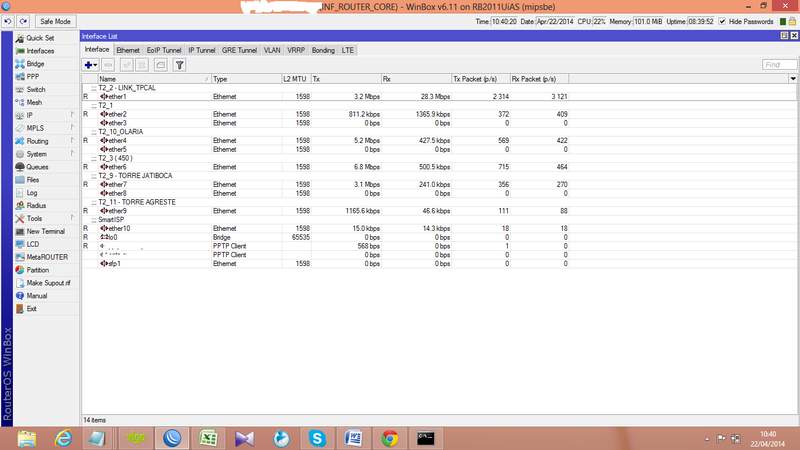Viewport: 800px width, 450px height.
Task: Open the filter funnel icon in toolbar
Action: pyautogui.click(x=179, y=65)
